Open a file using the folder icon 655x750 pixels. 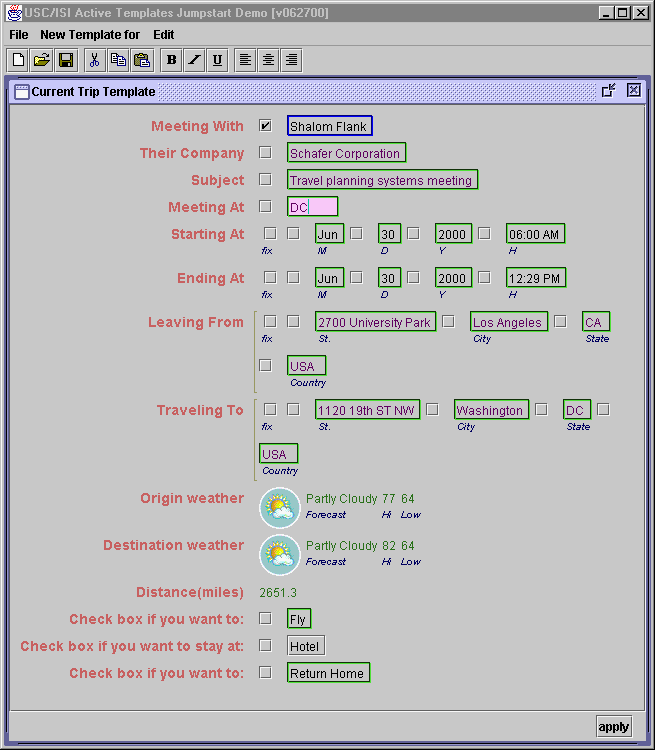[x=42, y=60]
